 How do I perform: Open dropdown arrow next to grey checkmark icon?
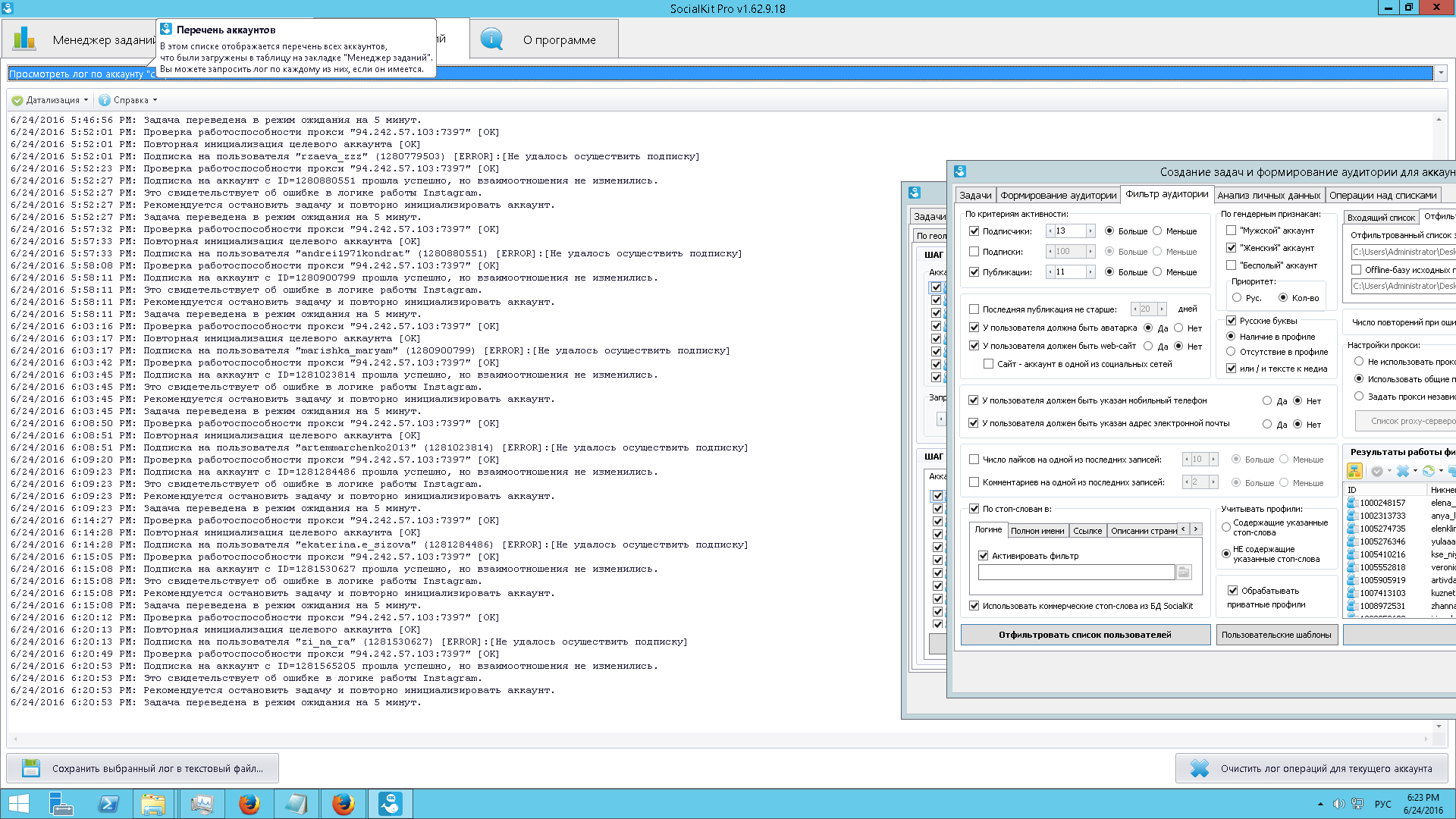coord(1389,471)
